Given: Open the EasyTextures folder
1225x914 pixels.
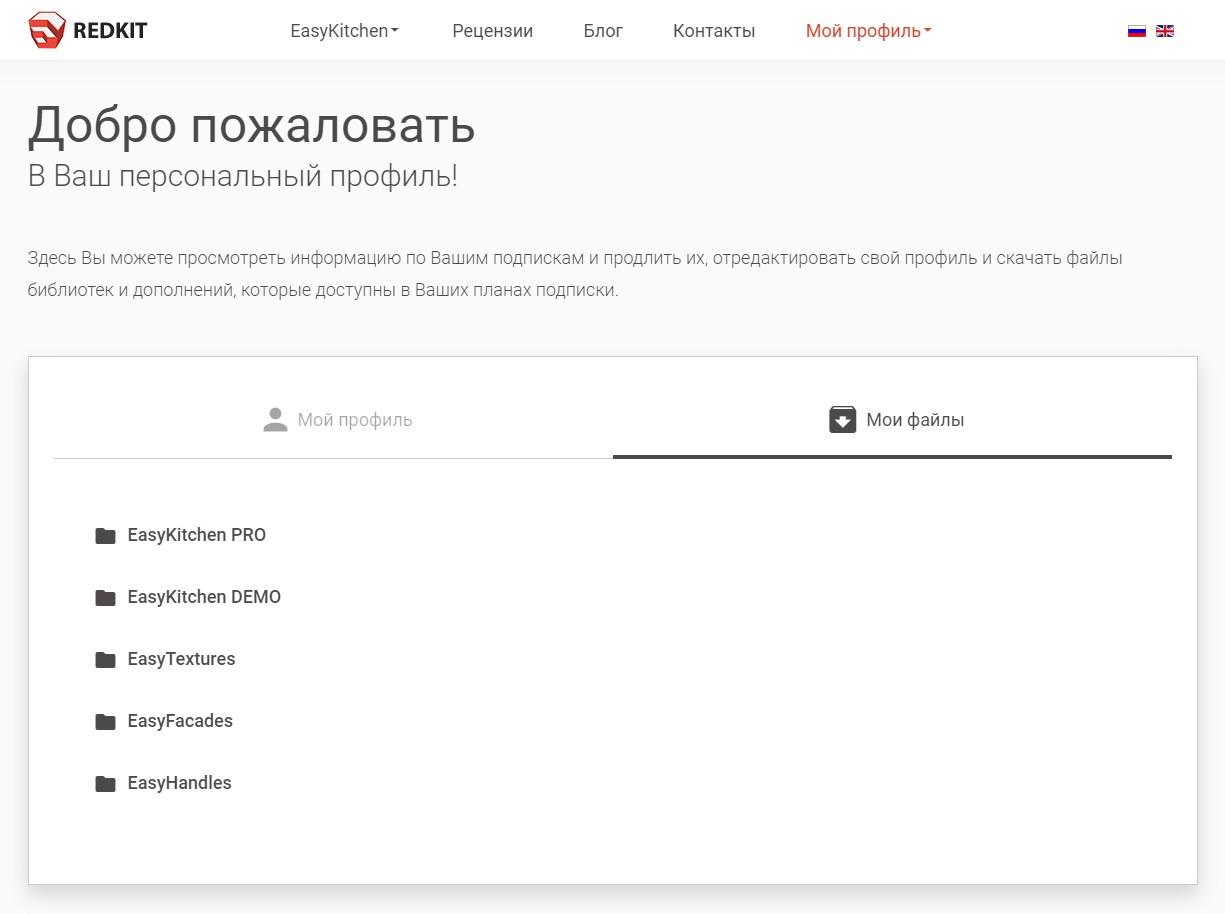Looking at the screenshot, I should [x=181, y=659].
